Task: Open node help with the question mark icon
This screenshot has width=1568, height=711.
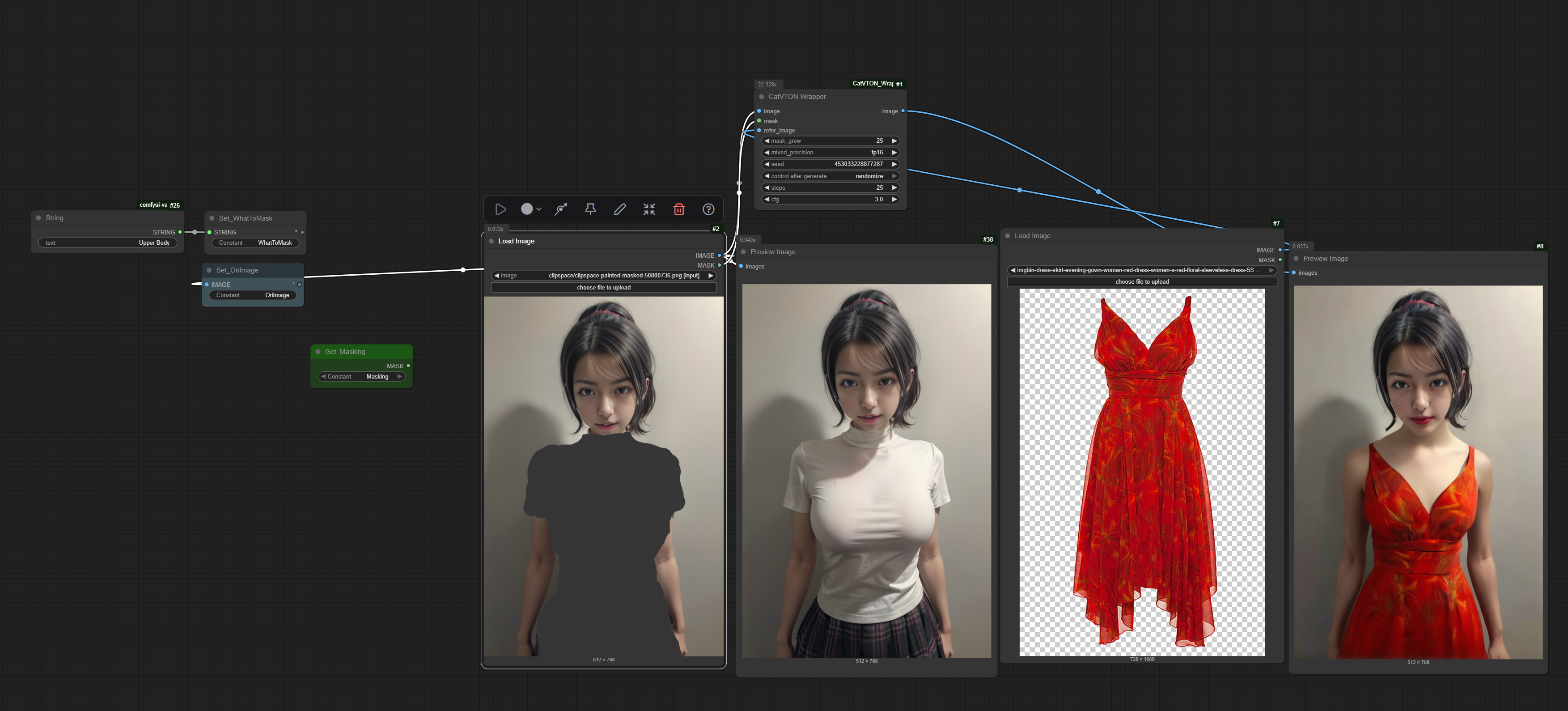Action: 708,209
